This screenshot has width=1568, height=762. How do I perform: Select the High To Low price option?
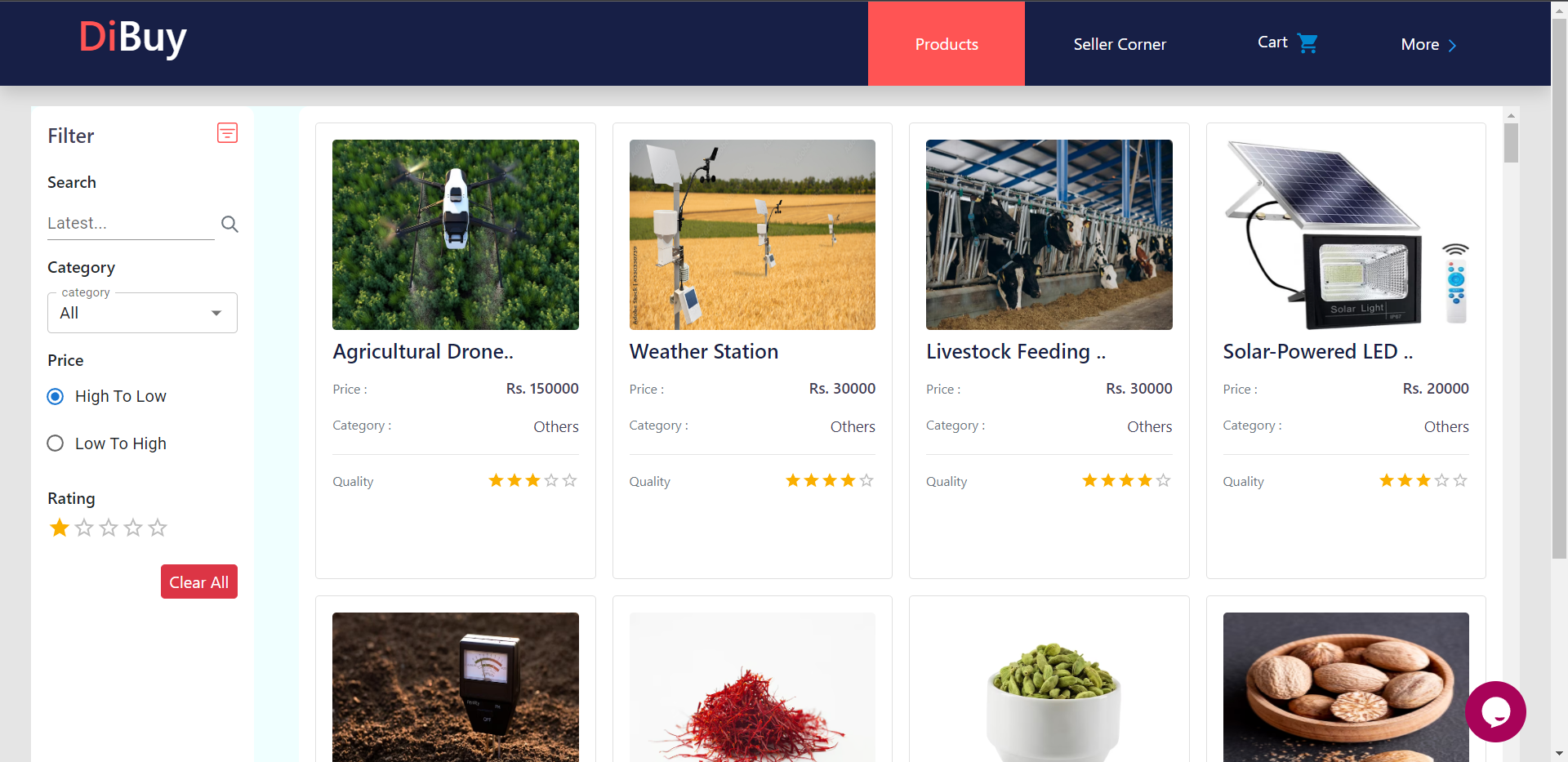(x=55, y=396)
